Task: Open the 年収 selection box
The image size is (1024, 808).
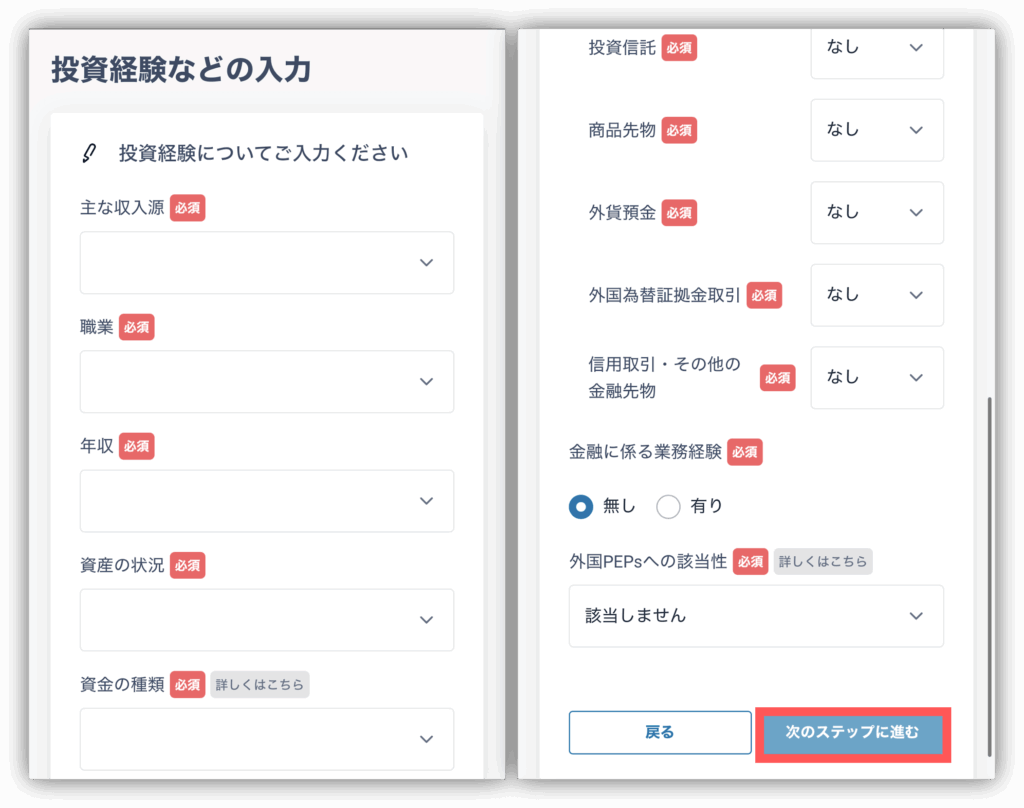Action: point(267,501)
